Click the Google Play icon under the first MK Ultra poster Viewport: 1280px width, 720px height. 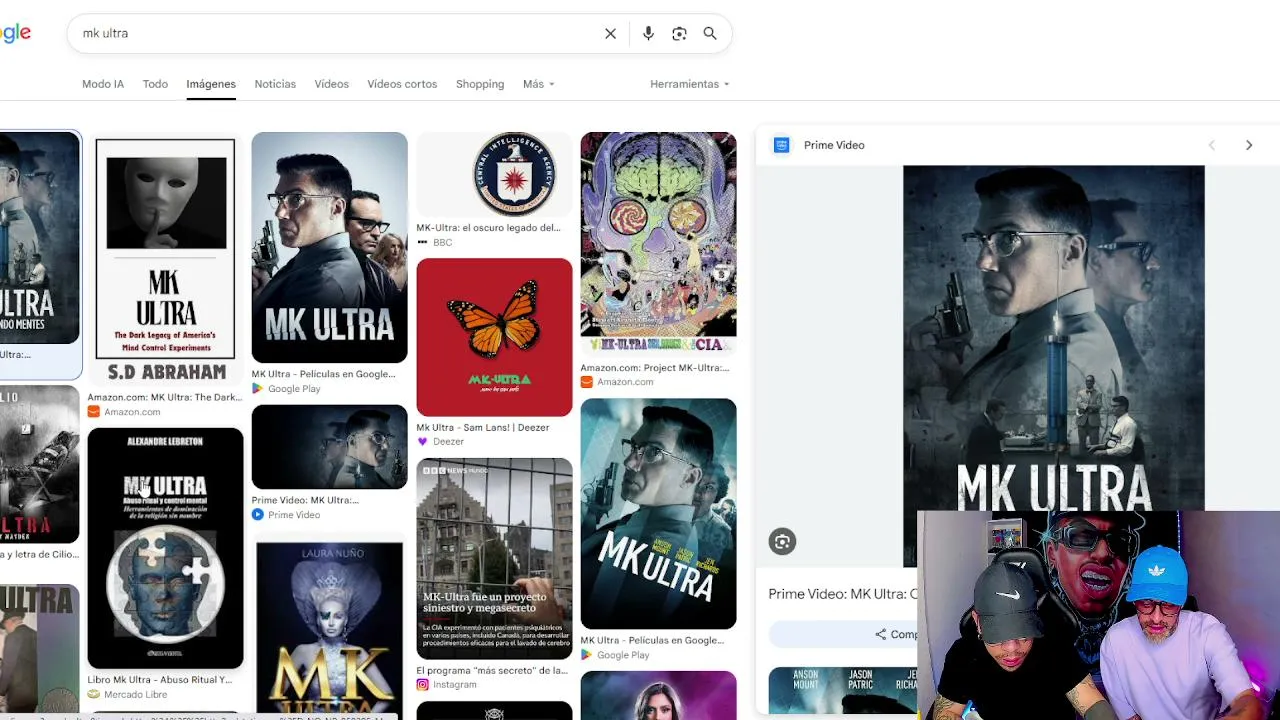coord(257,388)
